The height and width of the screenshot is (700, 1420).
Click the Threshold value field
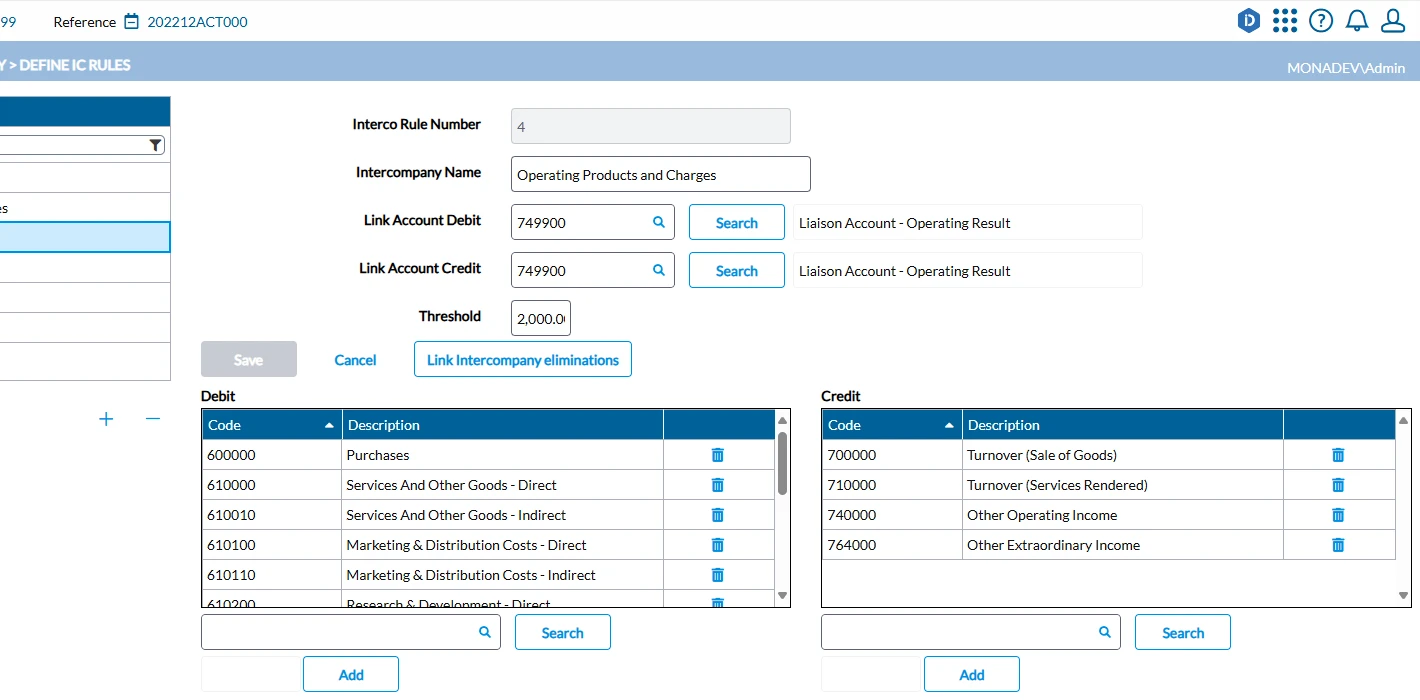[541, 318]
